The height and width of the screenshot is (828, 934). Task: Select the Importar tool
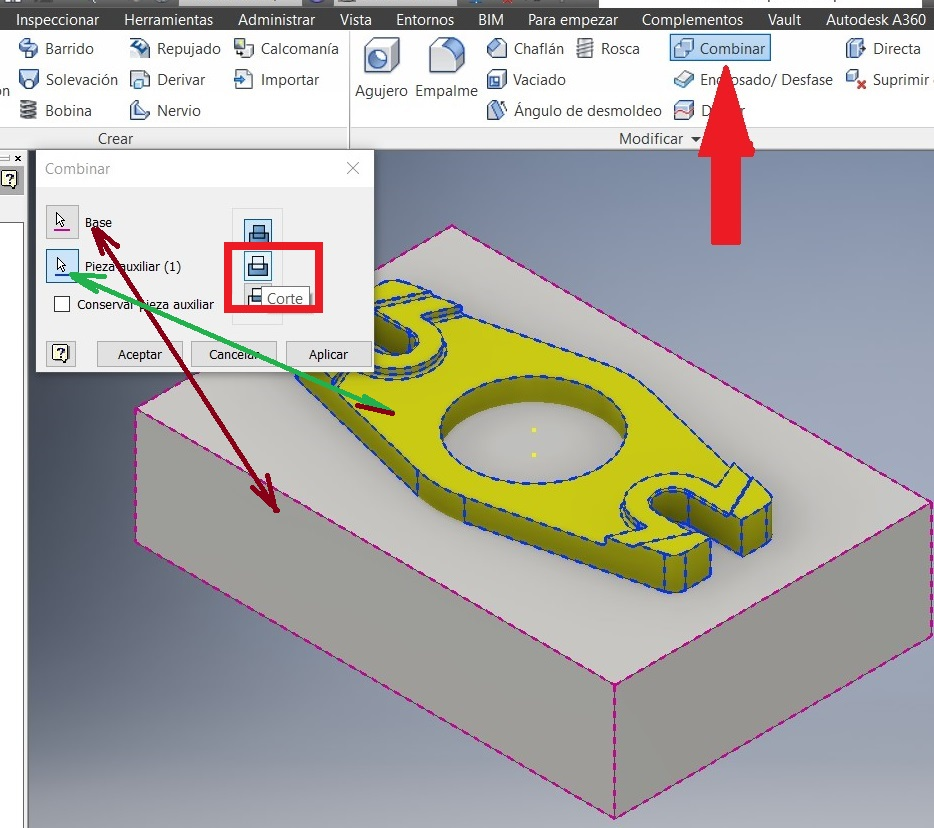(x=276, y=79)
